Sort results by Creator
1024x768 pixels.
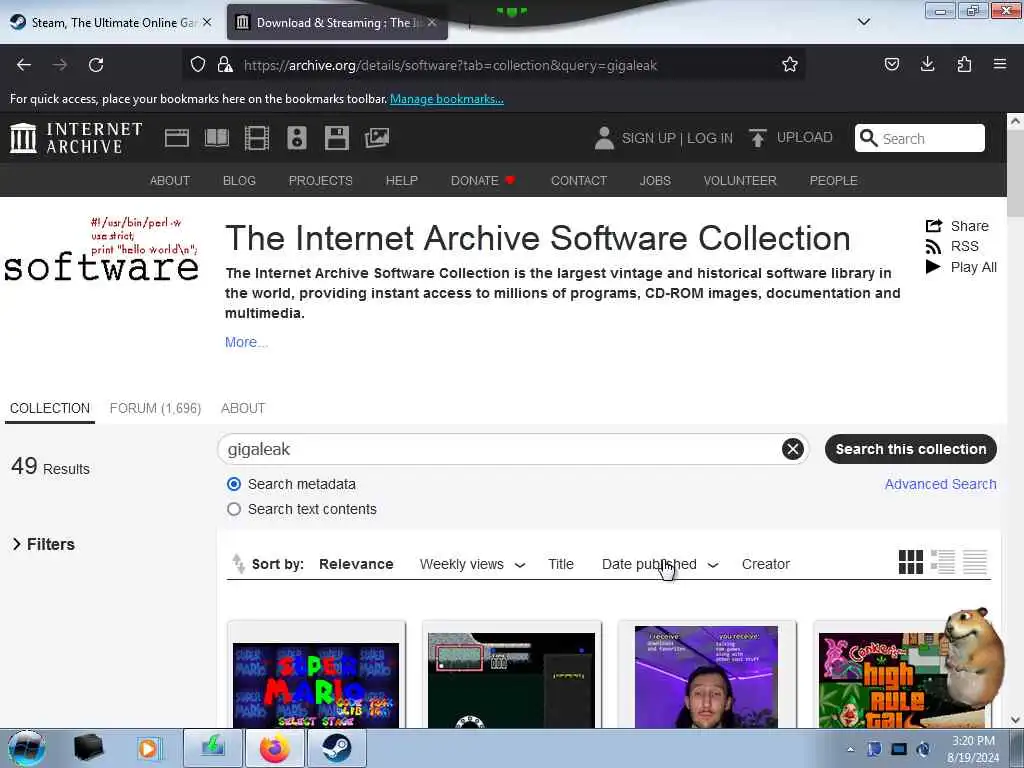(x=766, y=564)
